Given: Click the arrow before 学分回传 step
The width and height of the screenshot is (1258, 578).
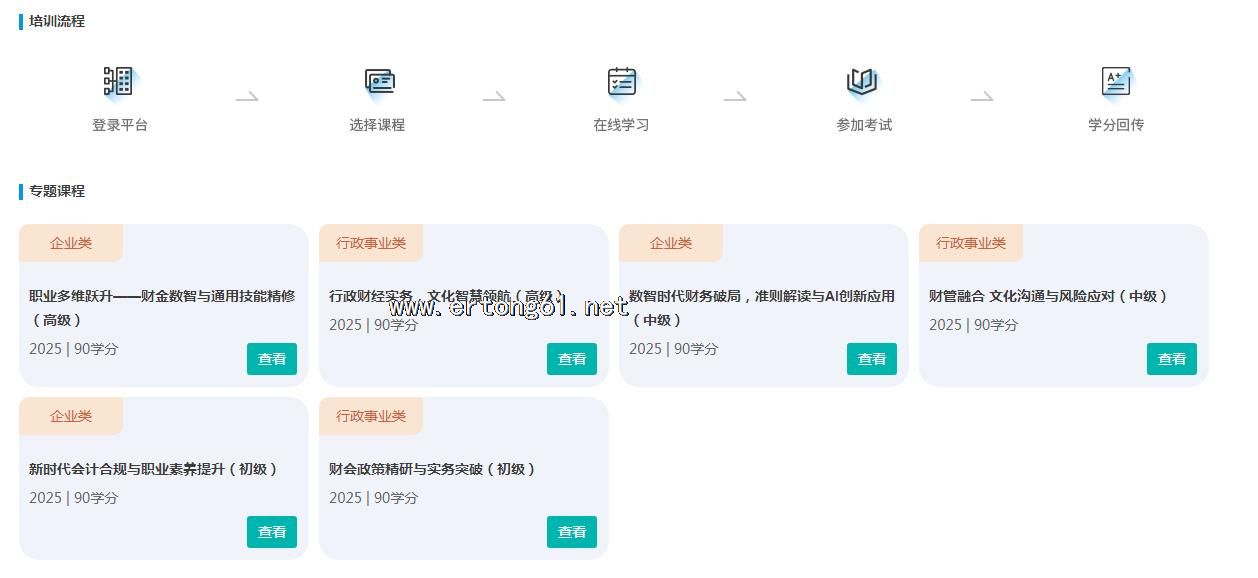Looking at the screenshot, I should pos(982,97).
